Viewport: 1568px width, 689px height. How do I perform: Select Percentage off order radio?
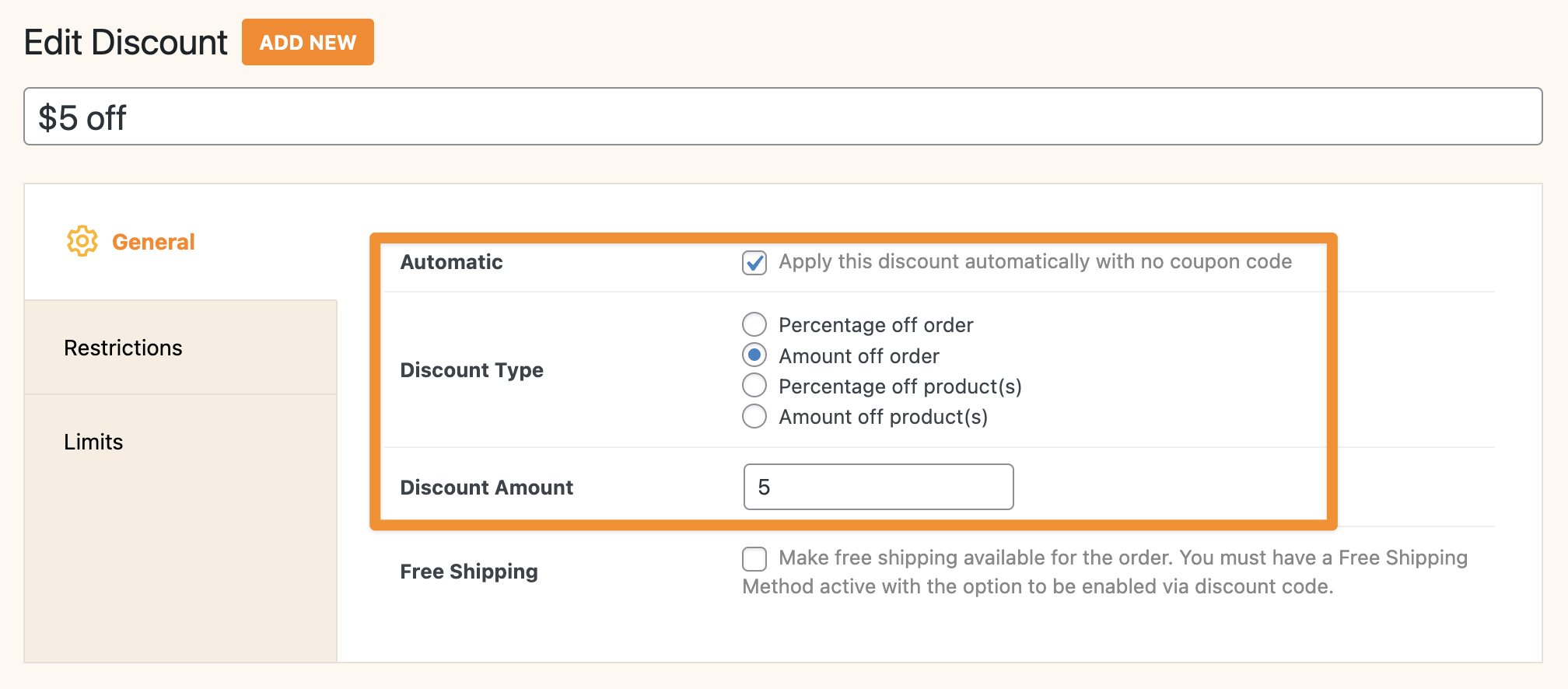[754, 324]
